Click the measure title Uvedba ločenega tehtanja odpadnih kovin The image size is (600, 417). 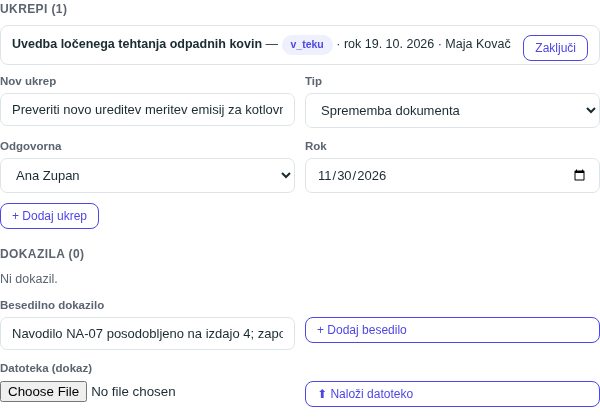(x=137, y=44)
